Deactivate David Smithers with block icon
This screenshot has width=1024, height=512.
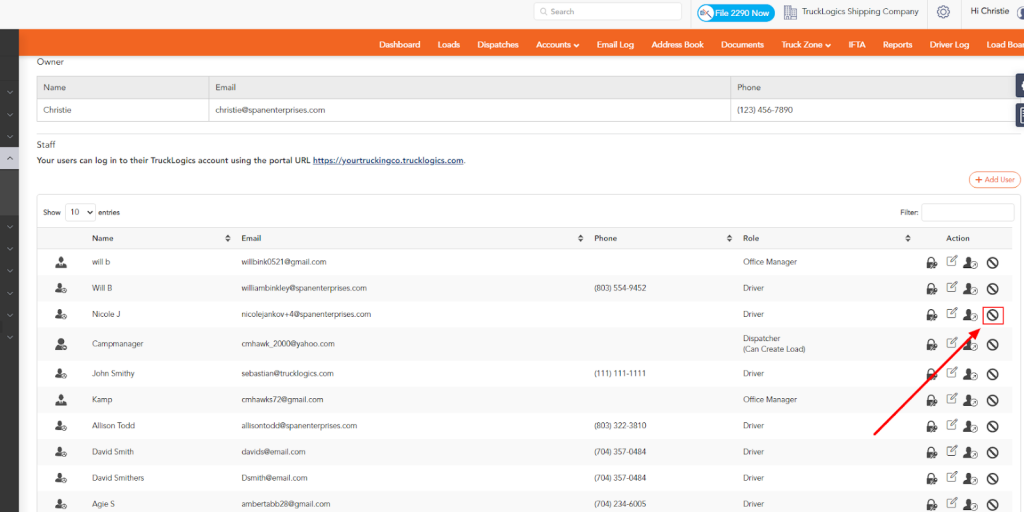992,478
